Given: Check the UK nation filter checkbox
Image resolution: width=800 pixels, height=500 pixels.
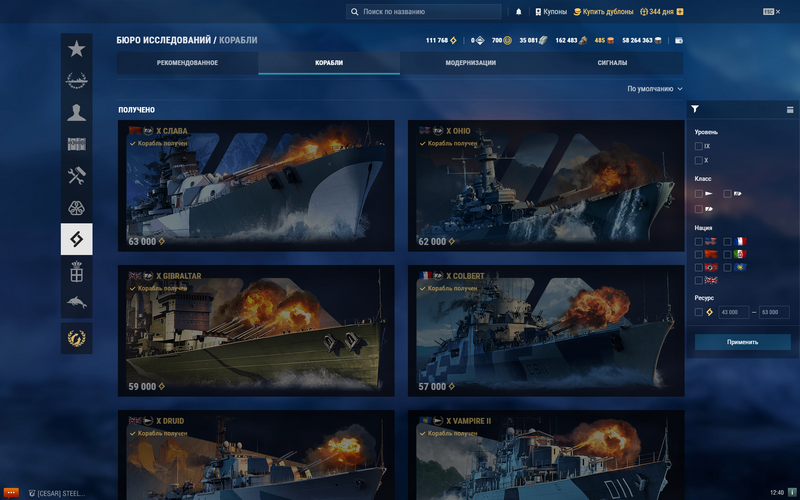Looking at the screenshot, I should [x=698, y=281].
